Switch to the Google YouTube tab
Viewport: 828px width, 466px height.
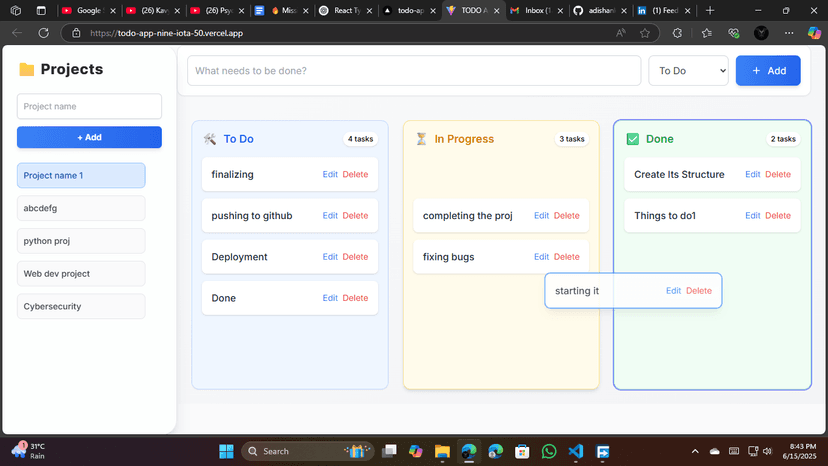(89, 10)
